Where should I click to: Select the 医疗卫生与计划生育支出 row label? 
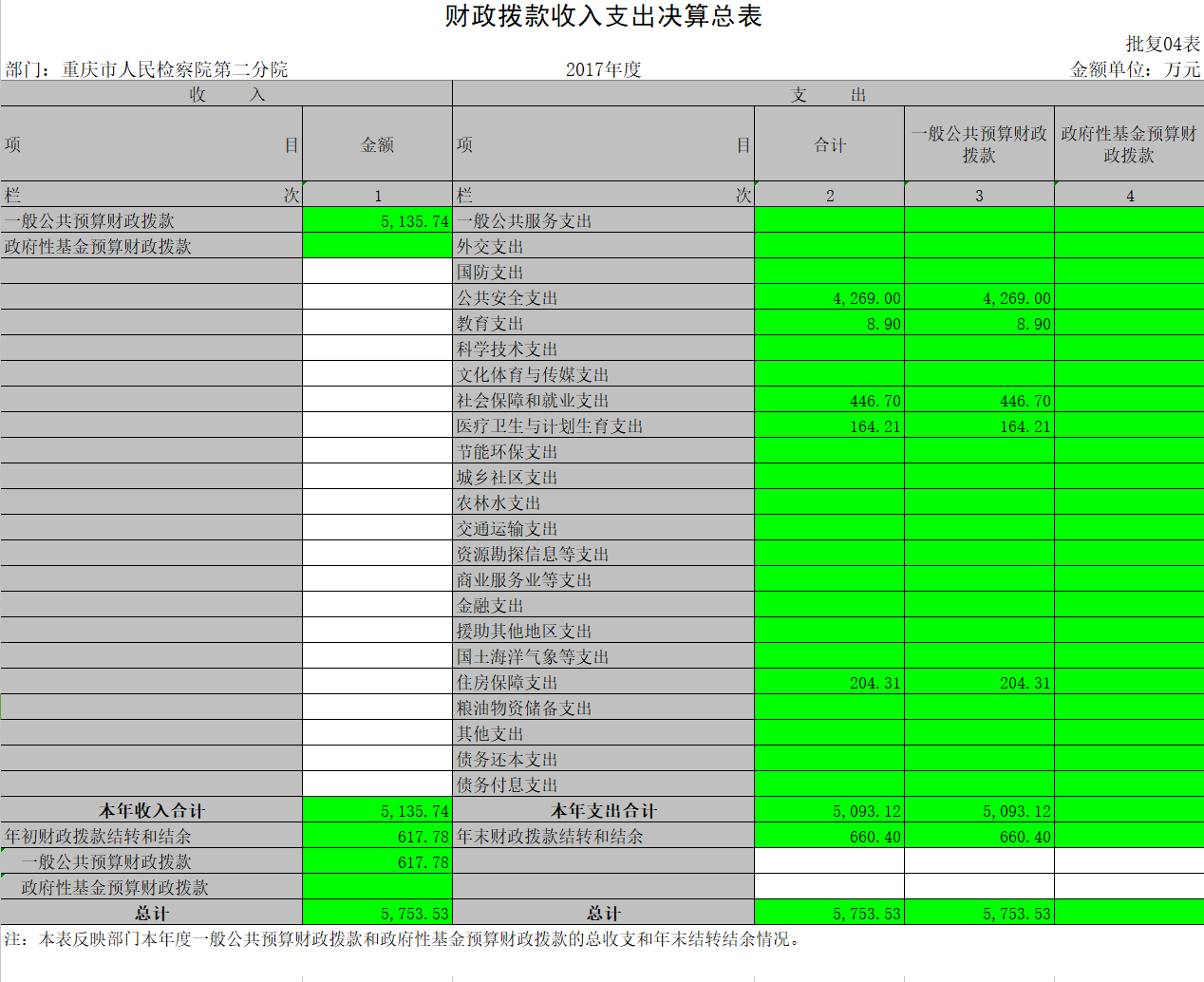click(550, 426)
